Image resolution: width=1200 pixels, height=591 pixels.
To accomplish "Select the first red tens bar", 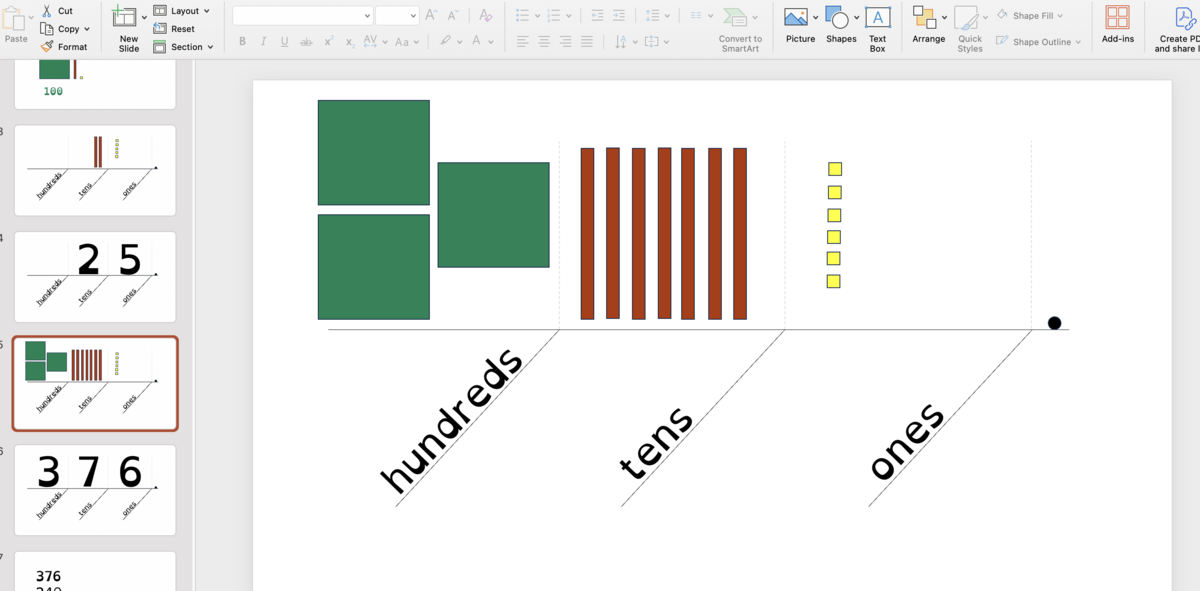I will 587,233.
